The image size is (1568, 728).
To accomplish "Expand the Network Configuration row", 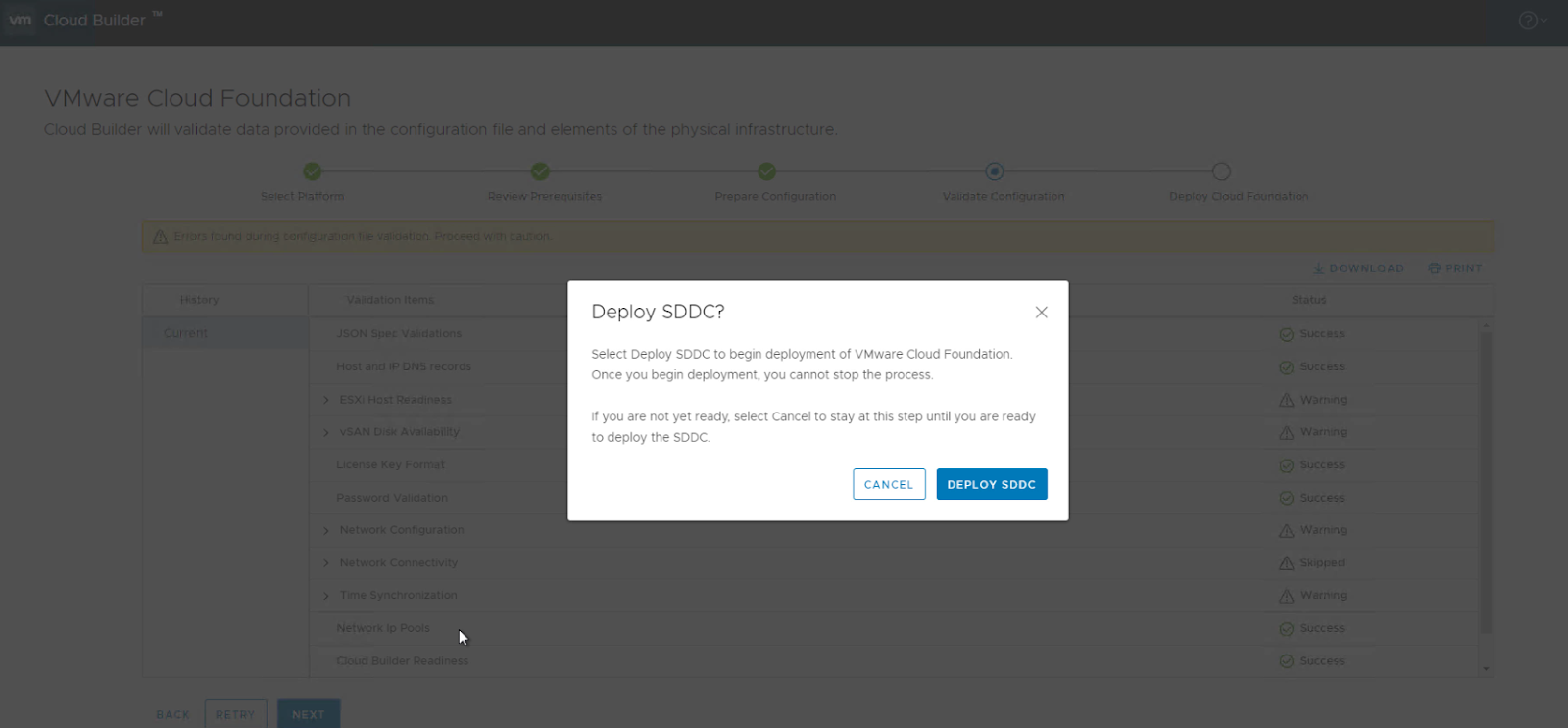I will point(326,530).
